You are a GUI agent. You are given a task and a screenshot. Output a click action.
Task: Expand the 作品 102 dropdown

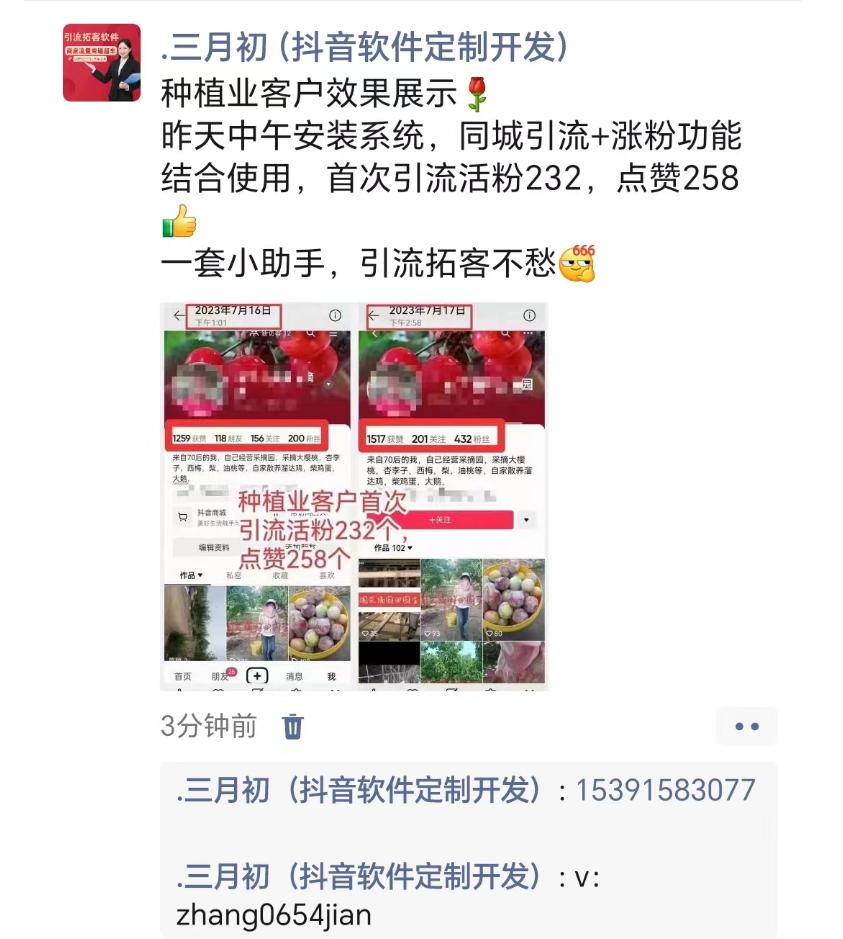click(393, 548)
